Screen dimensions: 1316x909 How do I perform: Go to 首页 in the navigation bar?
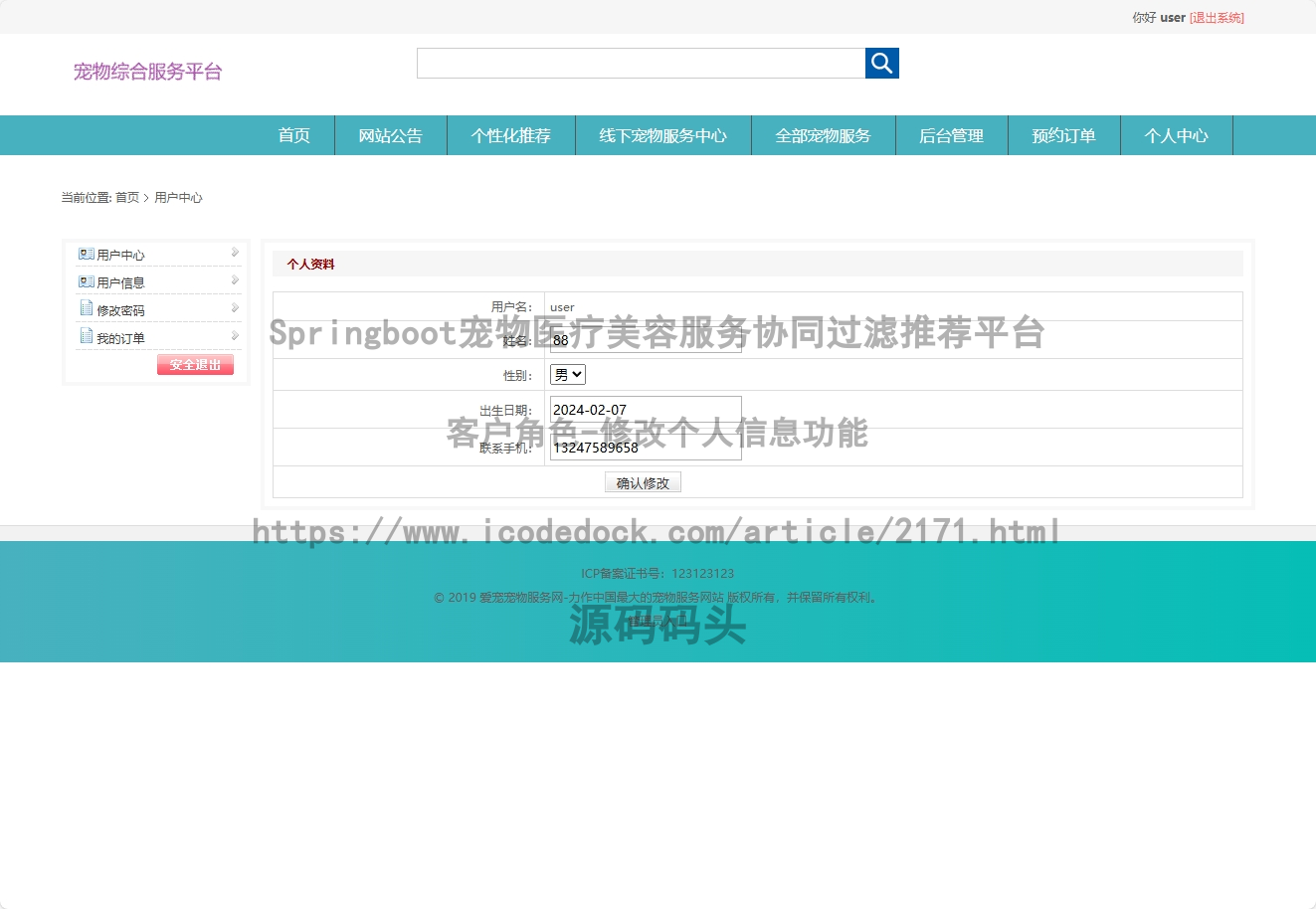coord(294,135)
